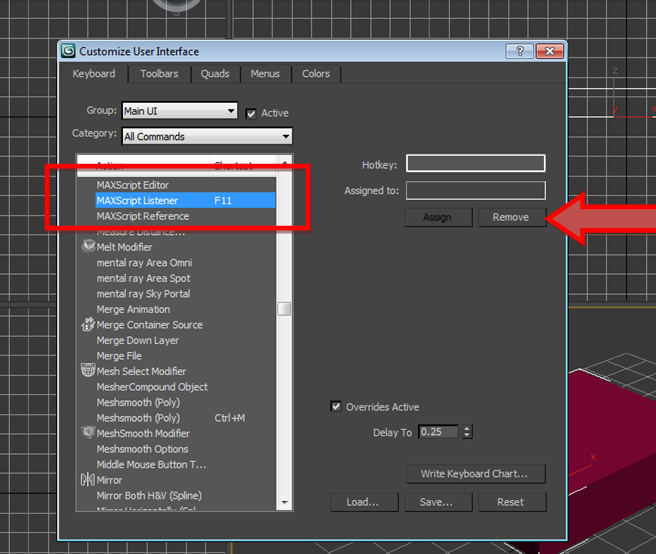Switch to the Colors tab
Image resolution: width=656 pixels, height=554 pixels.
(x=316, y=74)
